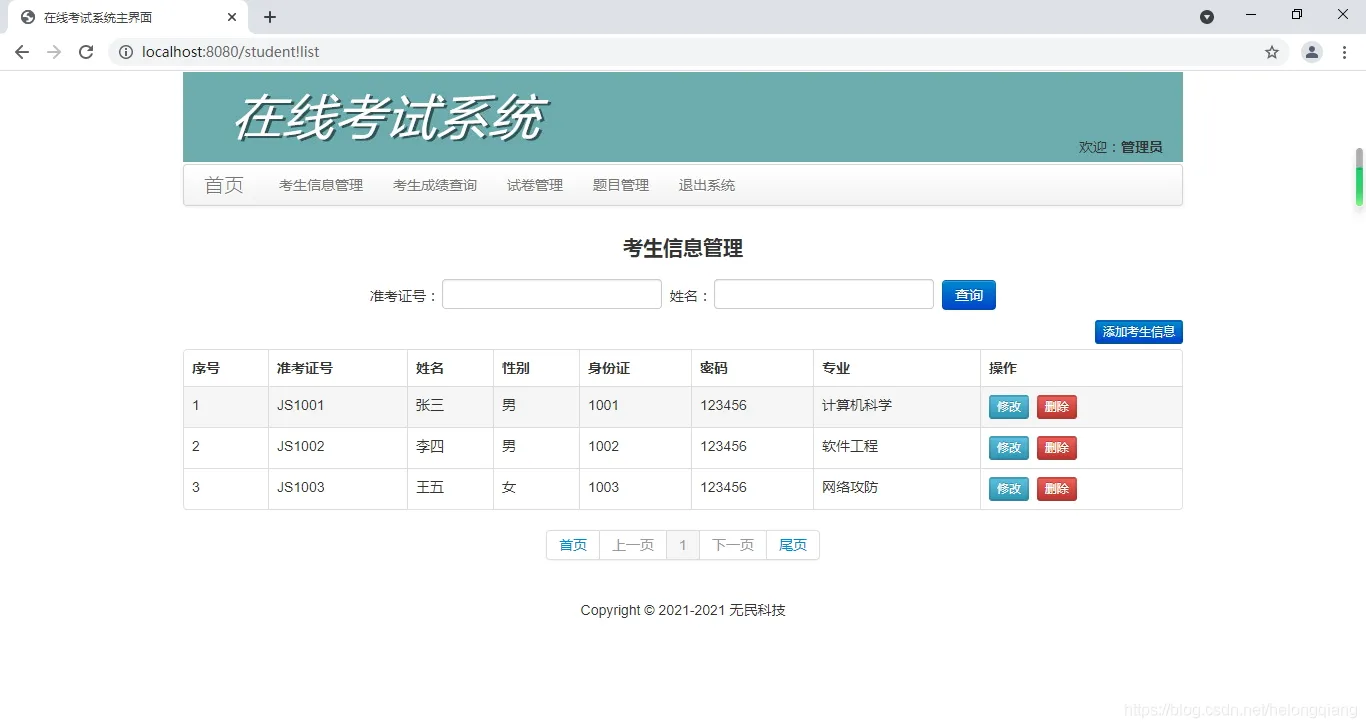Viewport: 1366px width, 728px height.
Task: Click the site info icon in address bar
Action: 126,52
